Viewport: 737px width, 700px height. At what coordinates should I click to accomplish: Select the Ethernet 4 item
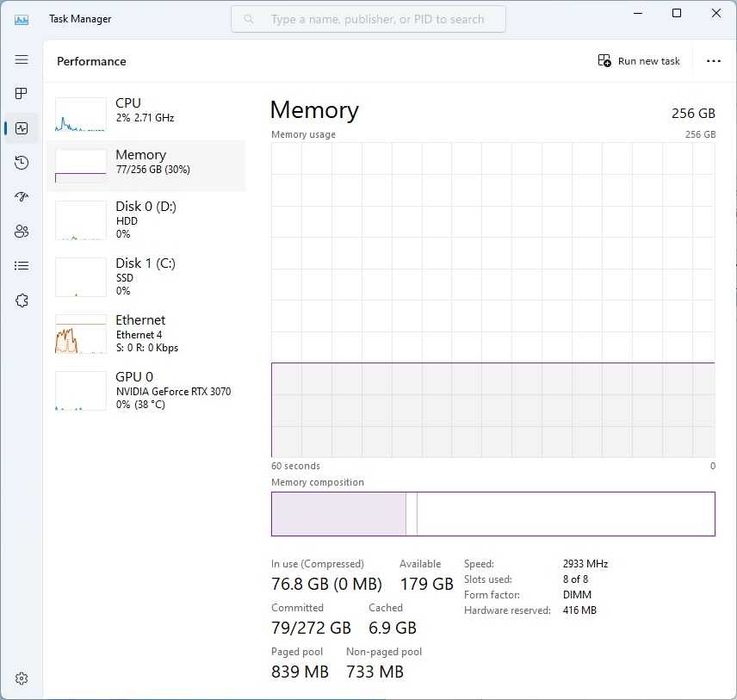pyautogui.click(x=146, y=333)
